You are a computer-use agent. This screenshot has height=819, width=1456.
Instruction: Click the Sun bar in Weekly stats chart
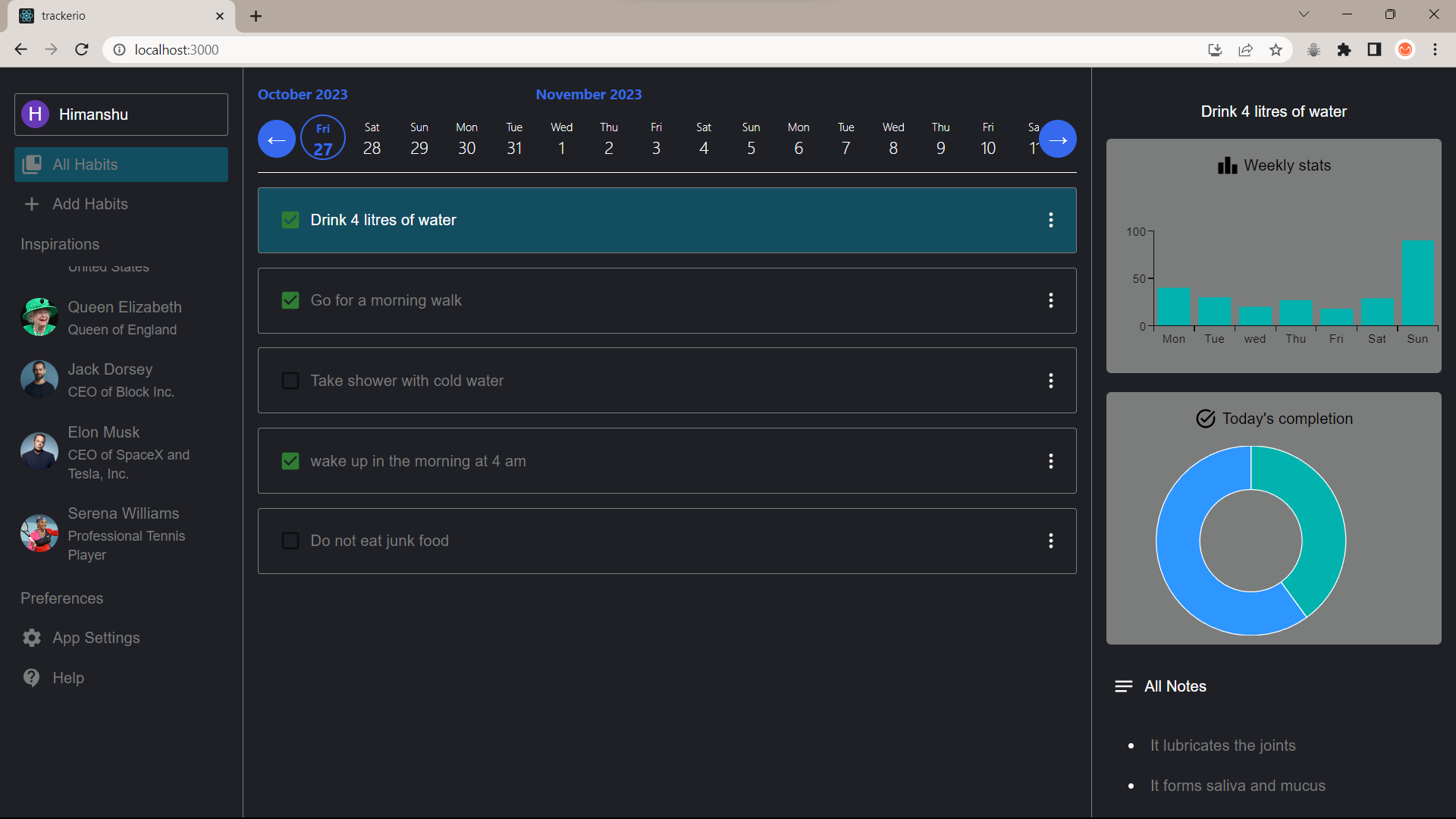pyautogui.click(x=1417, y=284)
